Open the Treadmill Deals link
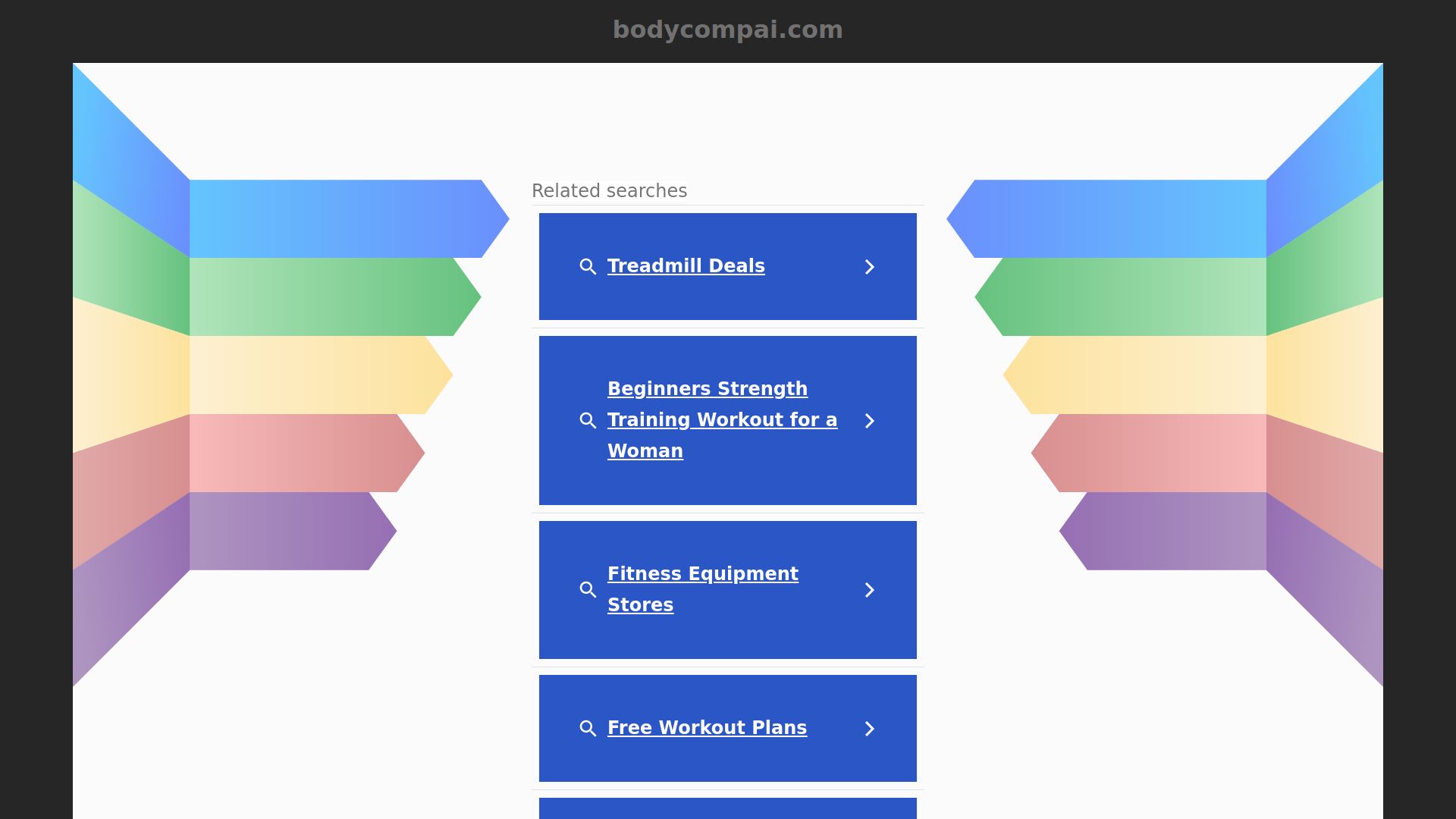Image resolution: width=1456 pixels, height=819 pixels. [686, 266]
